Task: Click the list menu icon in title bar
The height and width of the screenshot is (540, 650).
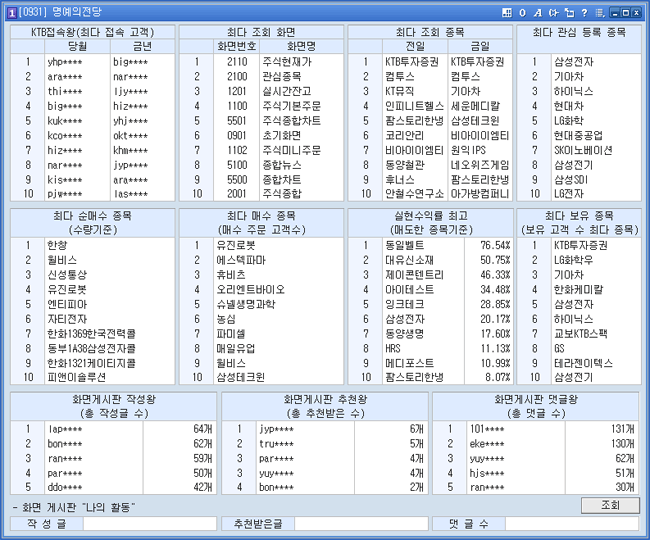Action: coord(598,11)
